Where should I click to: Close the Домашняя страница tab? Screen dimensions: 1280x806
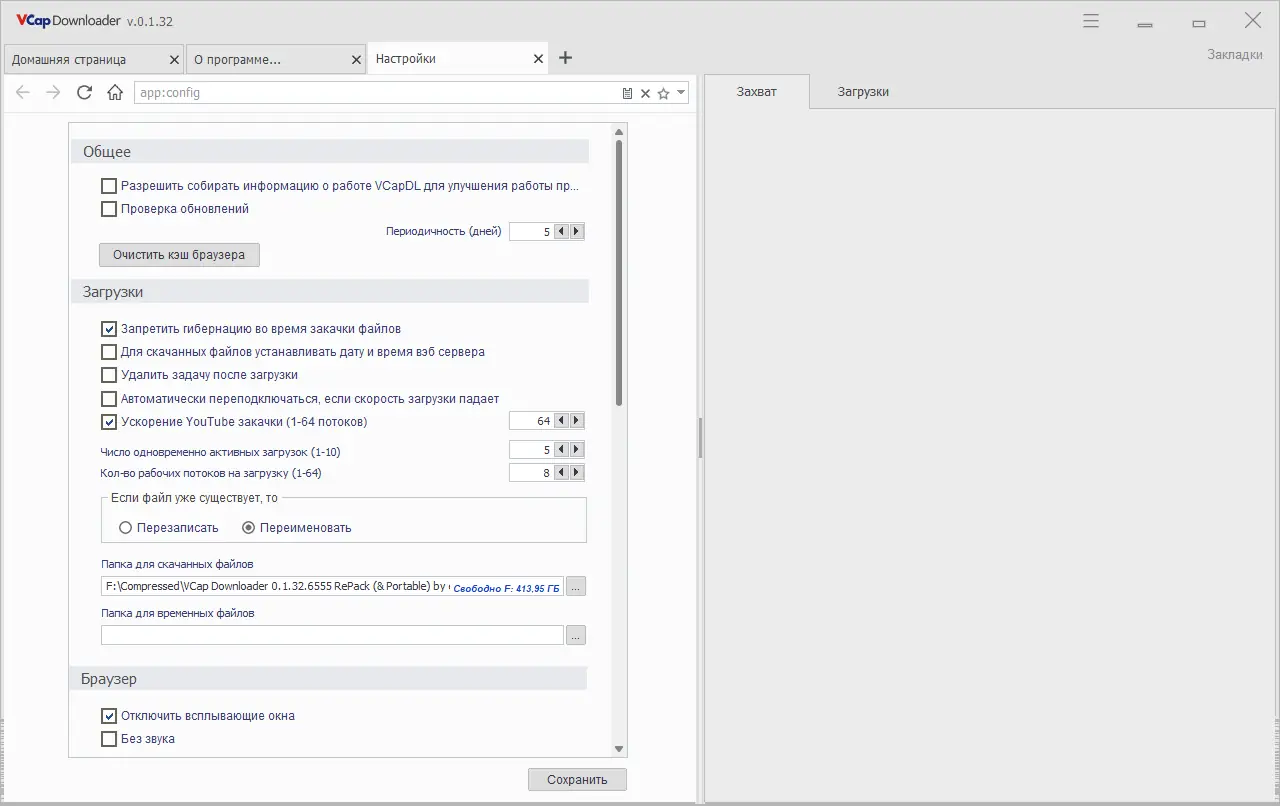tap(175, 60)
